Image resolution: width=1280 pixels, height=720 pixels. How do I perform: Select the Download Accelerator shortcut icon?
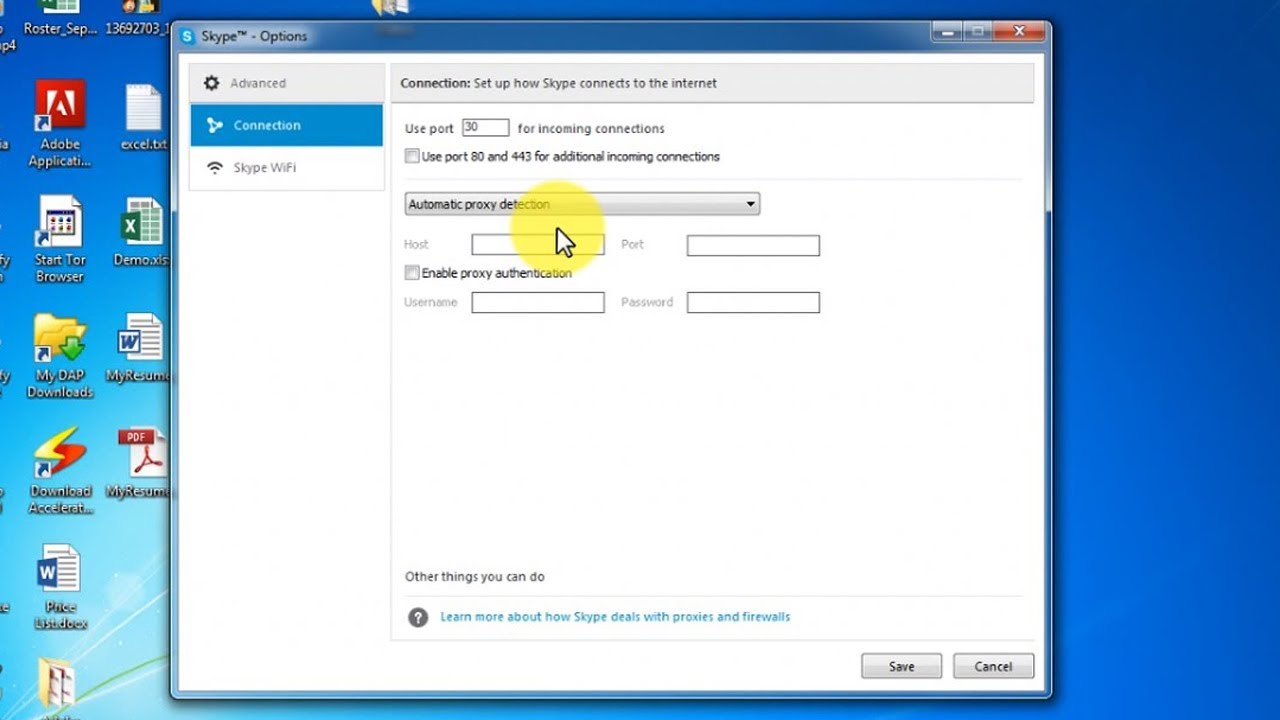tap(60, 471)
